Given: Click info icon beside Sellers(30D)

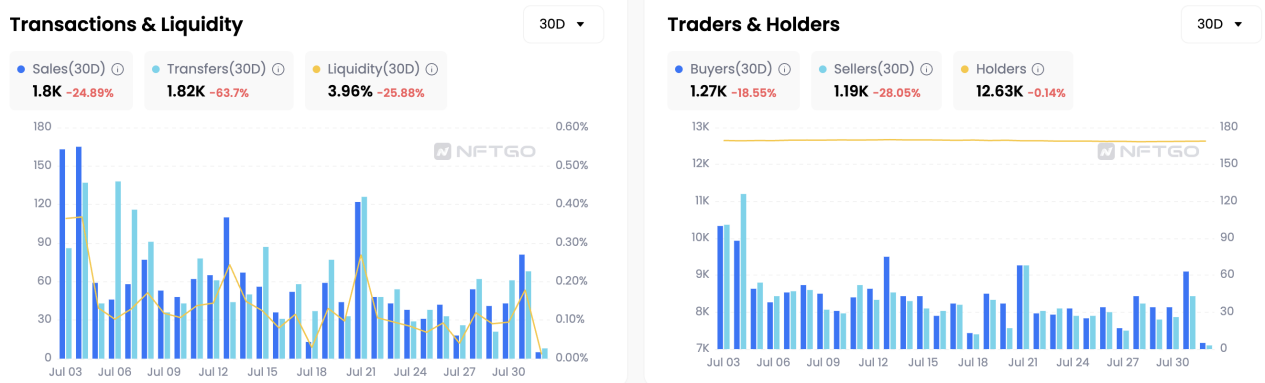Looking at the screenshot, I should tap(926, 69).
